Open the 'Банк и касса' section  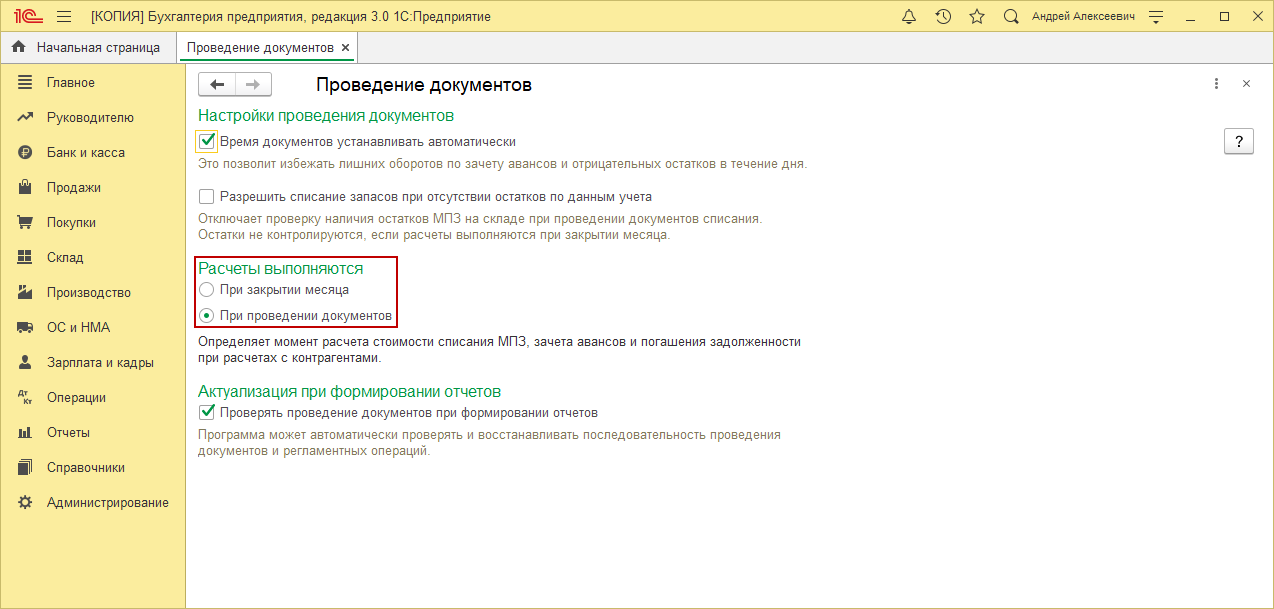pyautogui.click(x=85, y=152)
